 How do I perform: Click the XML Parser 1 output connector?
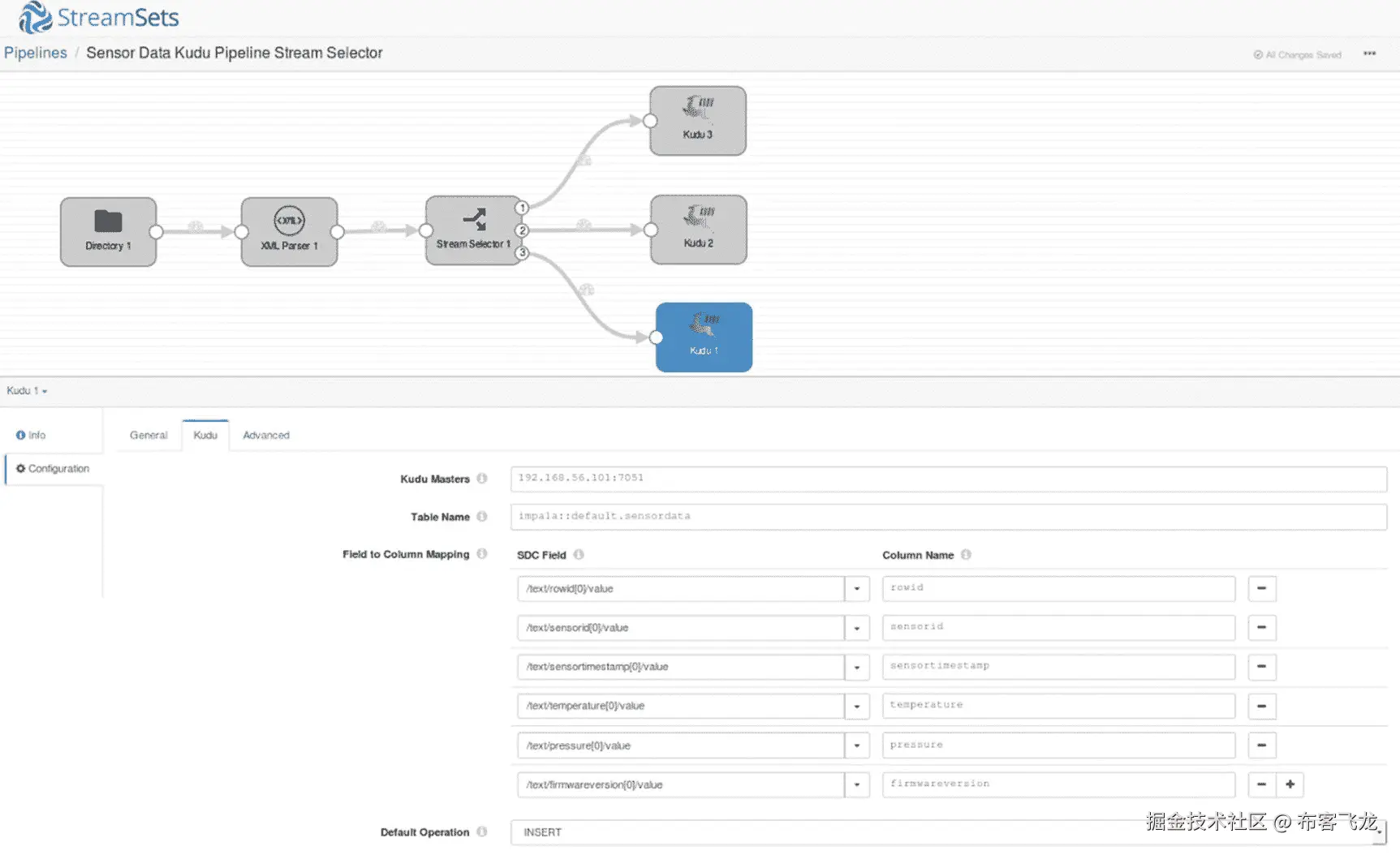pos(338,232)
